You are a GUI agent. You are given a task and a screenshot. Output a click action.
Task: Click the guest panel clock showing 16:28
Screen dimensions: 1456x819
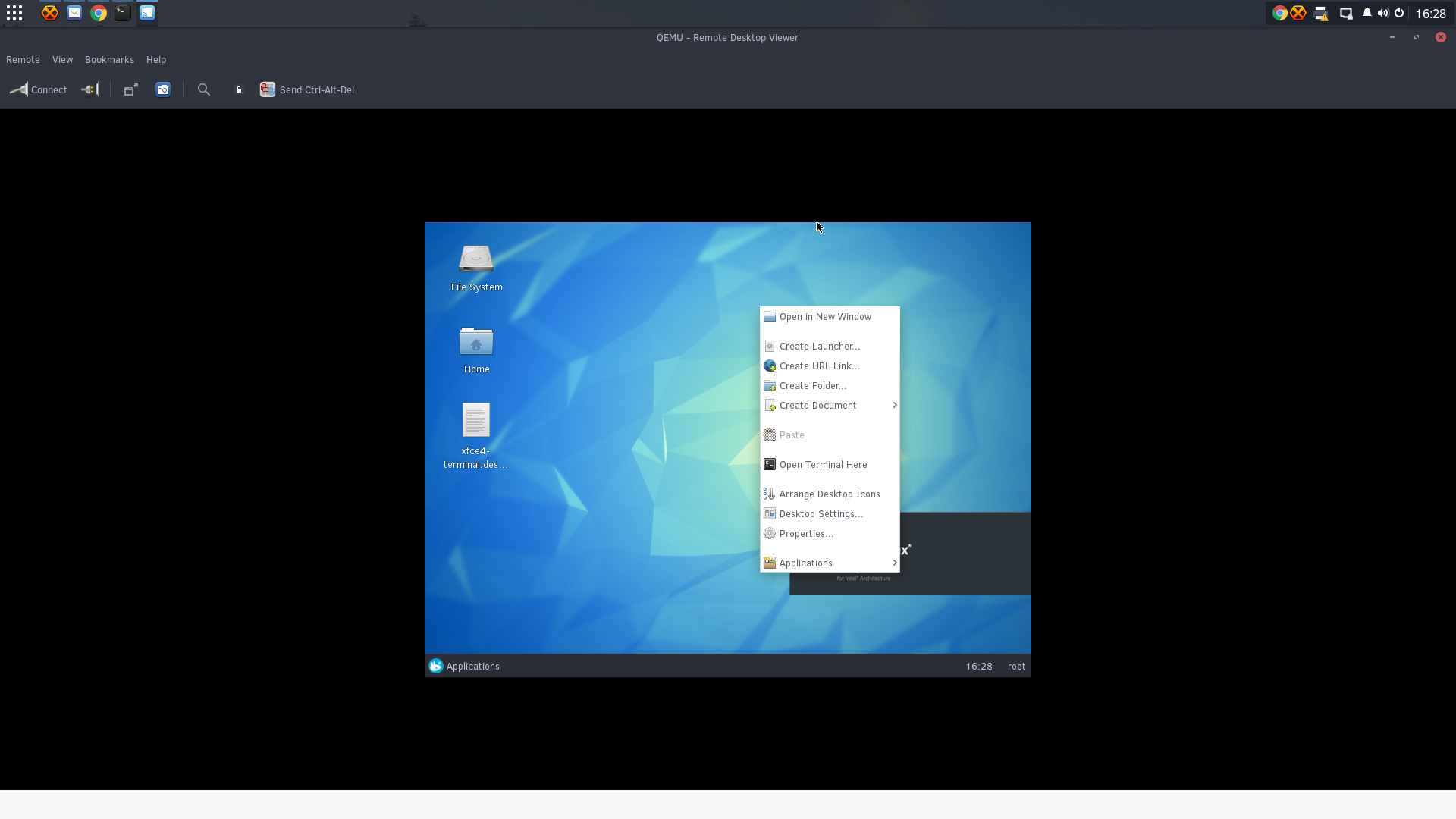[x=979, y=667]
